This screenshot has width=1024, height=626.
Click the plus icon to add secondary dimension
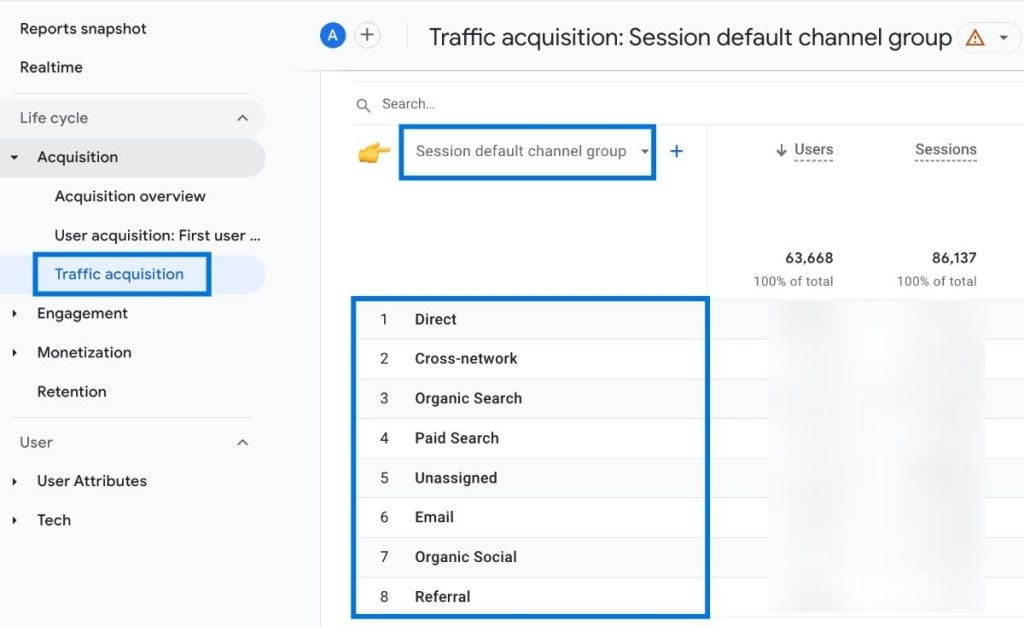676,152
